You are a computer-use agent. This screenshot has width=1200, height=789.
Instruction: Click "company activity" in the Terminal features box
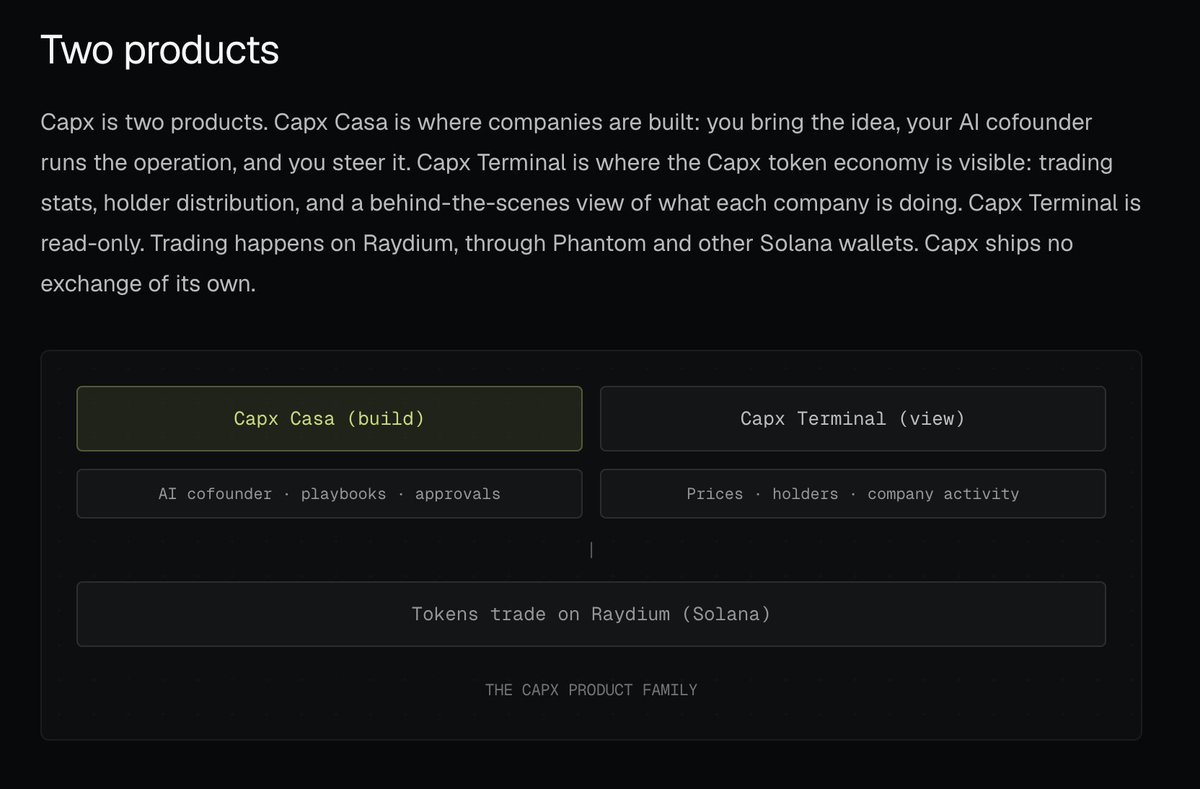tap(943, 494)
